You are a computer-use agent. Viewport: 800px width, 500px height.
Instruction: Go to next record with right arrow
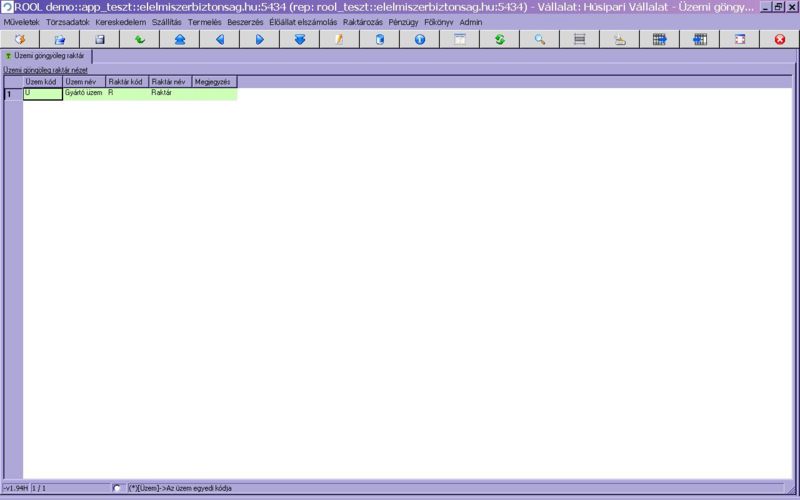[260, 39]
